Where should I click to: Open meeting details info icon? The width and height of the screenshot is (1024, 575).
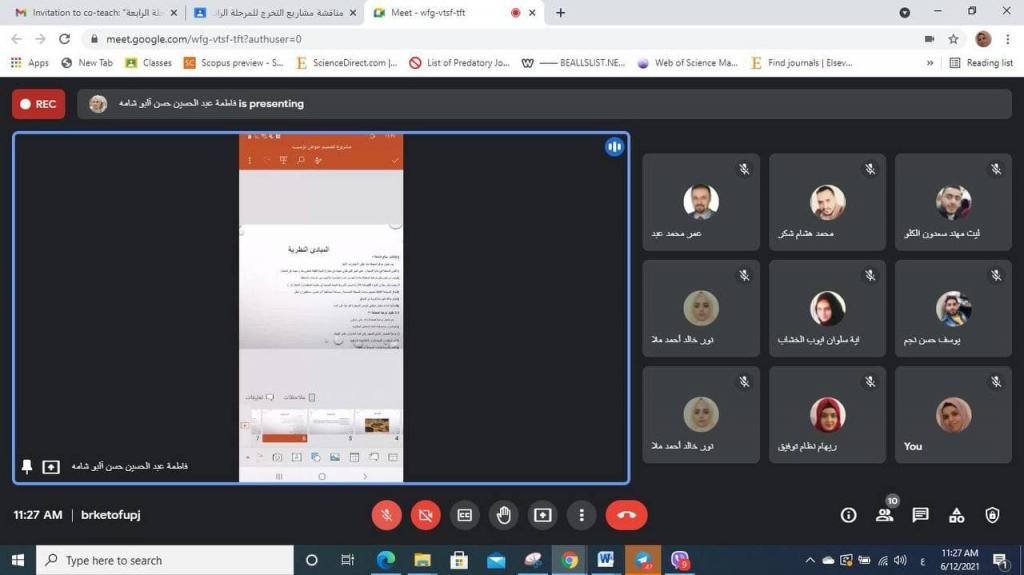point(848,515)
